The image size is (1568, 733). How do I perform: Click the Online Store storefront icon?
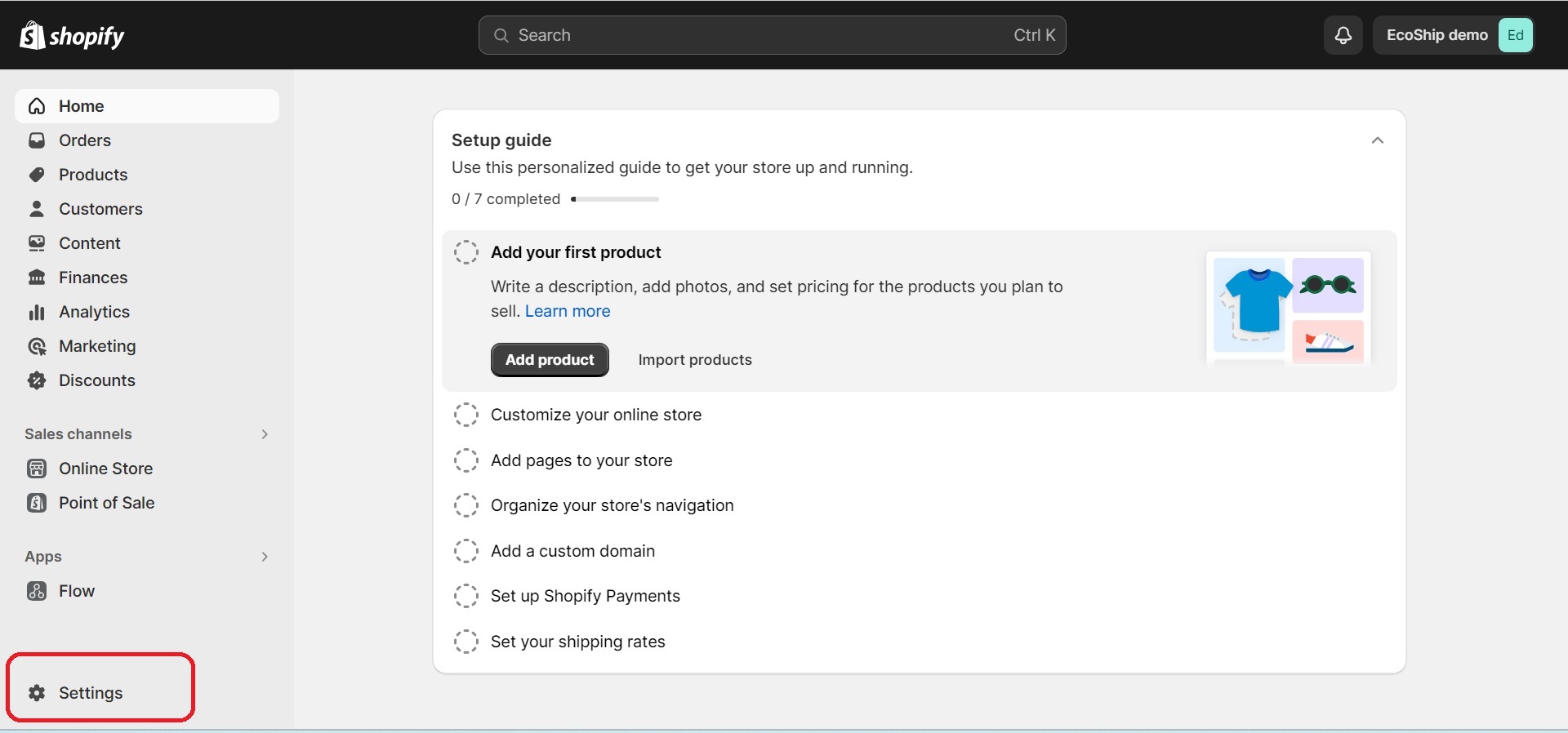click(x=37, y=469)
